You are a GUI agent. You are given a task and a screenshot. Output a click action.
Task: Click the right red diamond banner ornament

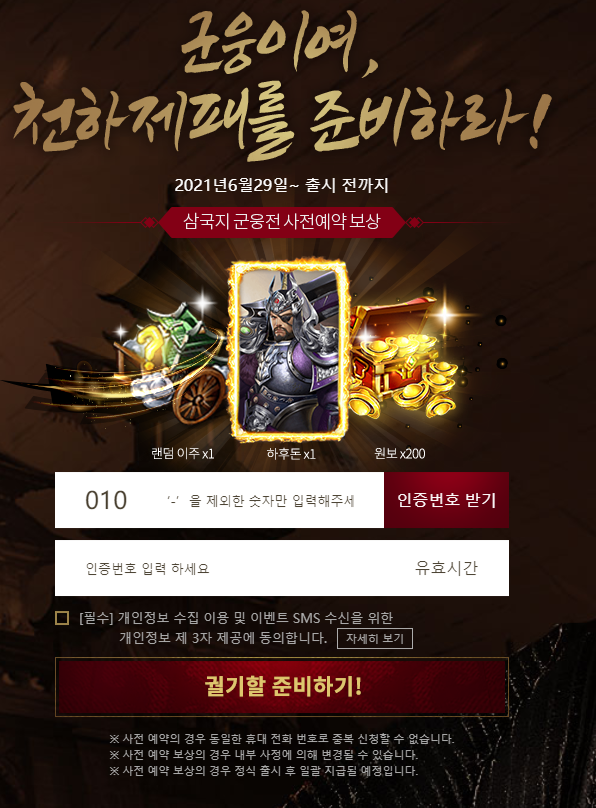click(415, 223)
